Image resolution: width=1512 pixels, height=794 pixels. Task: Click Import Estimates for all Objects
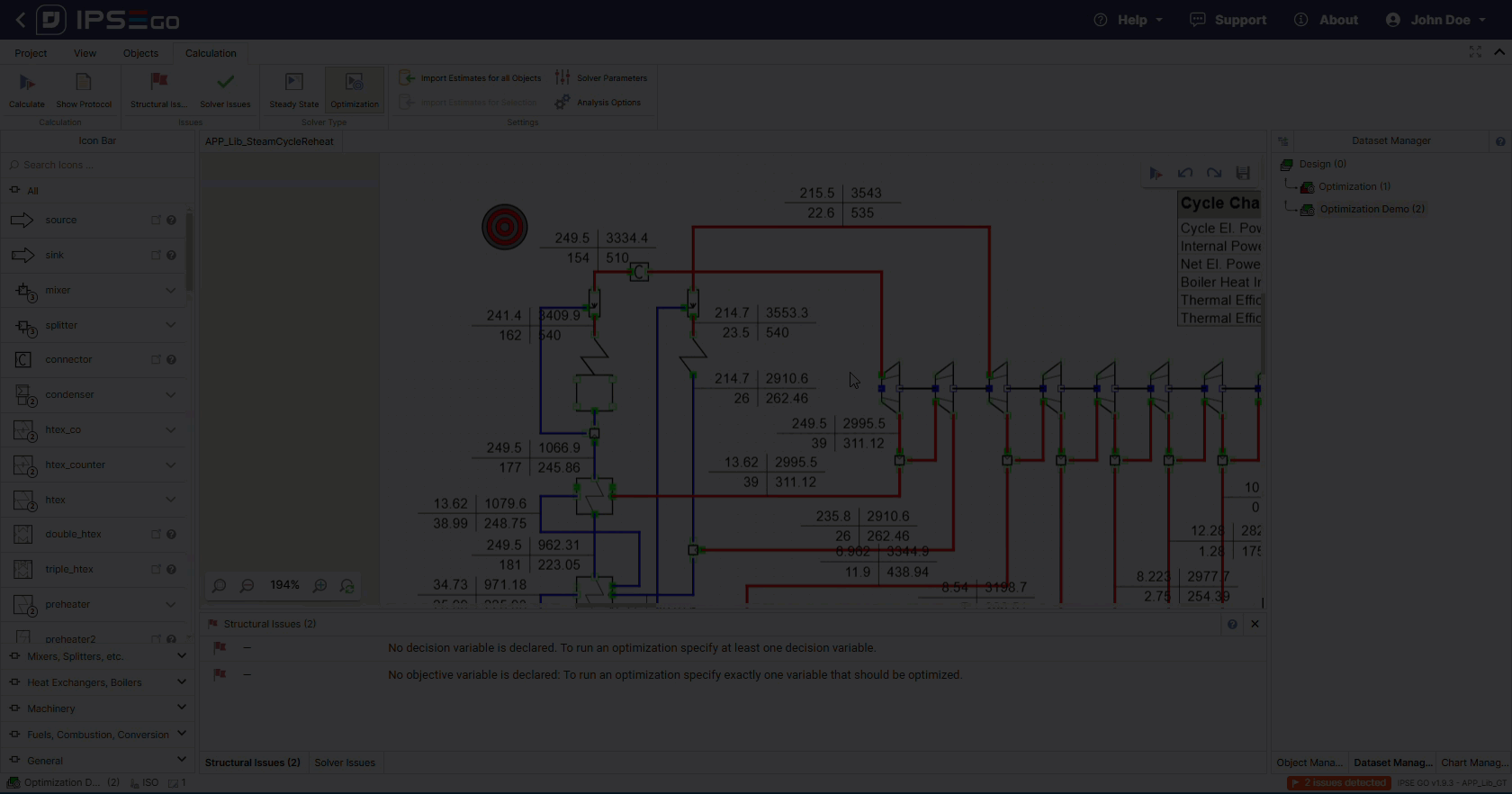(471, 78)
